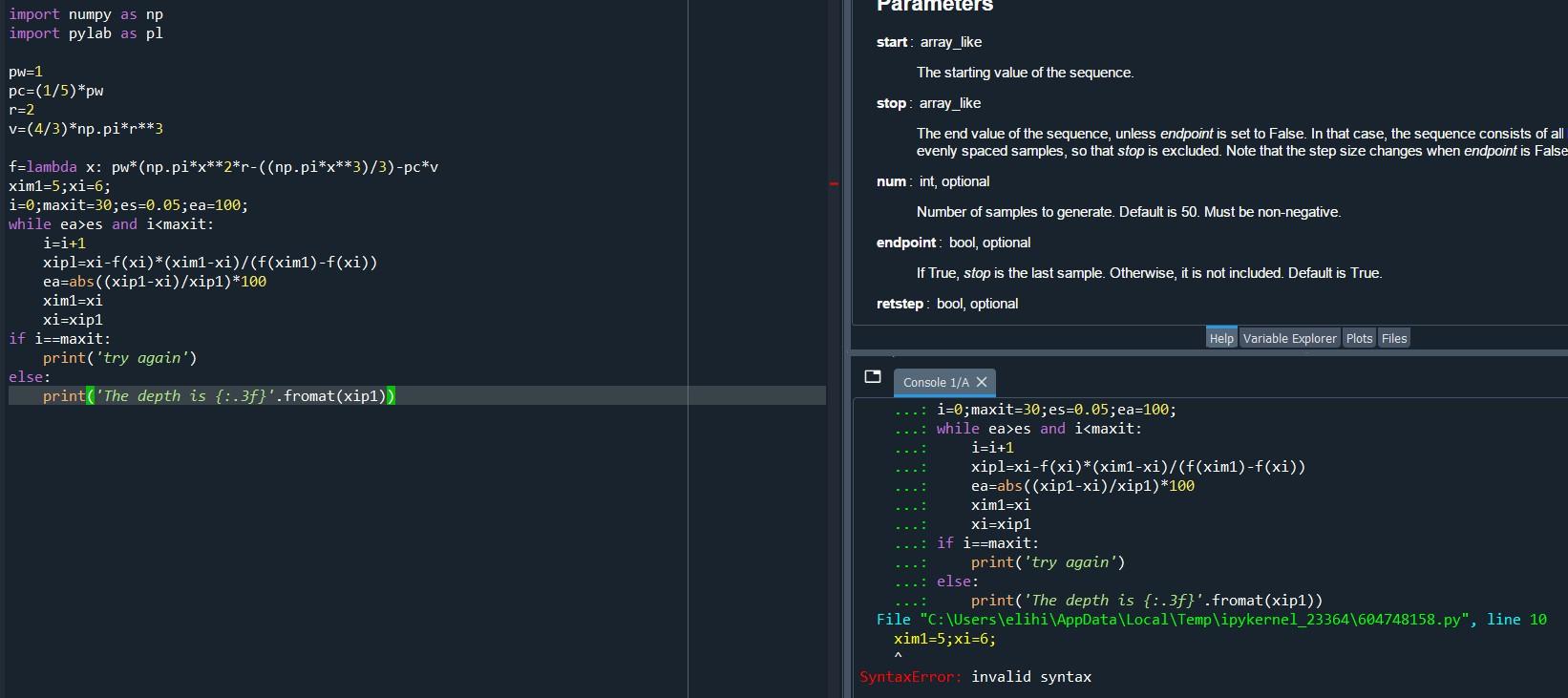
Task: Click the 'SyntaxError: invalid syntax' message in console
Action: click(975, 677)
